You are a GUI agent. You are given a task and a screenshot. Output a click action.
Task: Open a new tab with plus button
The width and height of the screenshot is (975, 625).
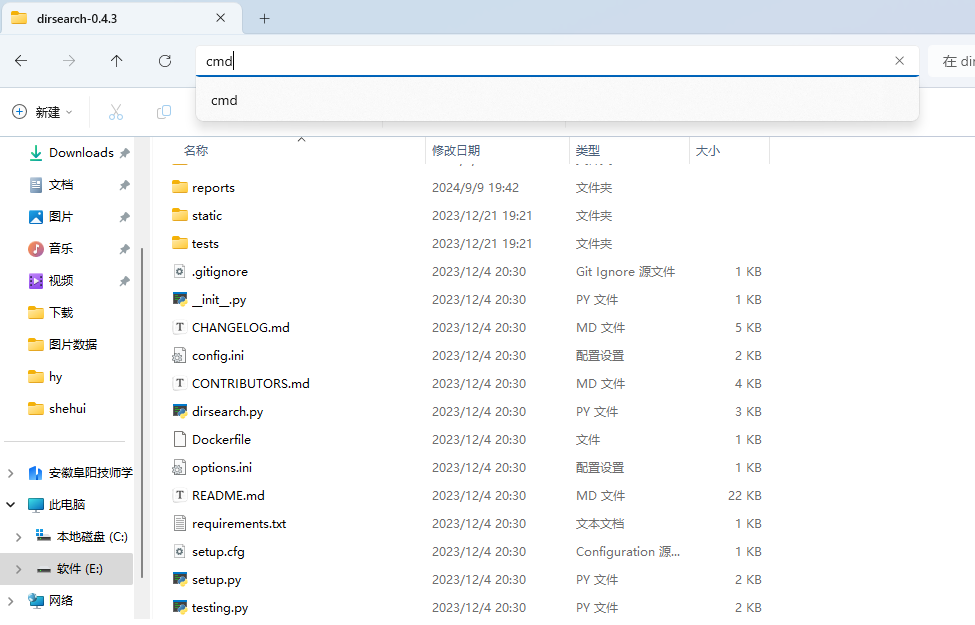(x=265, y=18)
